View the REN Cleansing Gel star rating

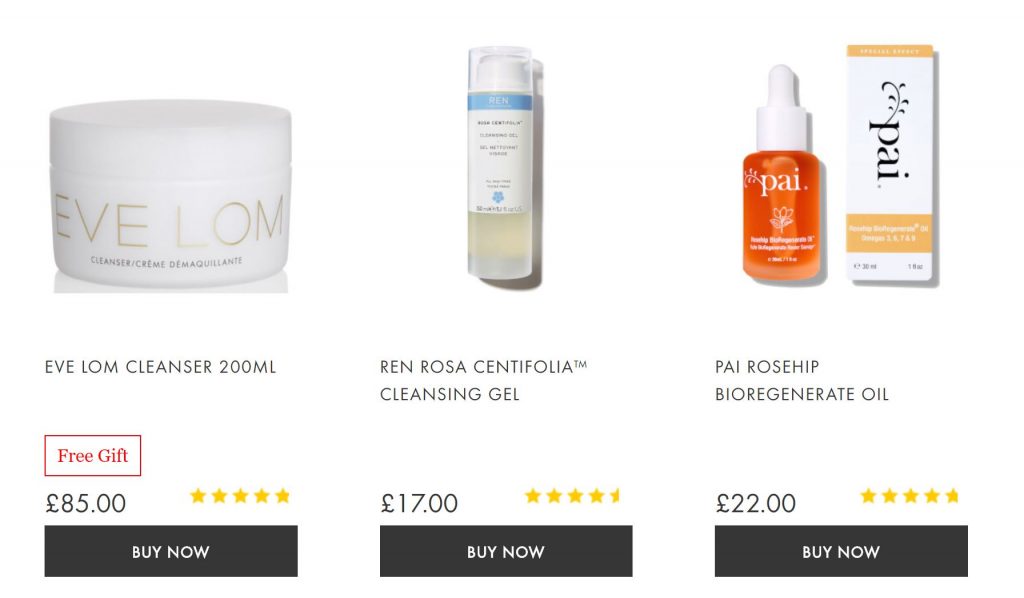point(572,496)
